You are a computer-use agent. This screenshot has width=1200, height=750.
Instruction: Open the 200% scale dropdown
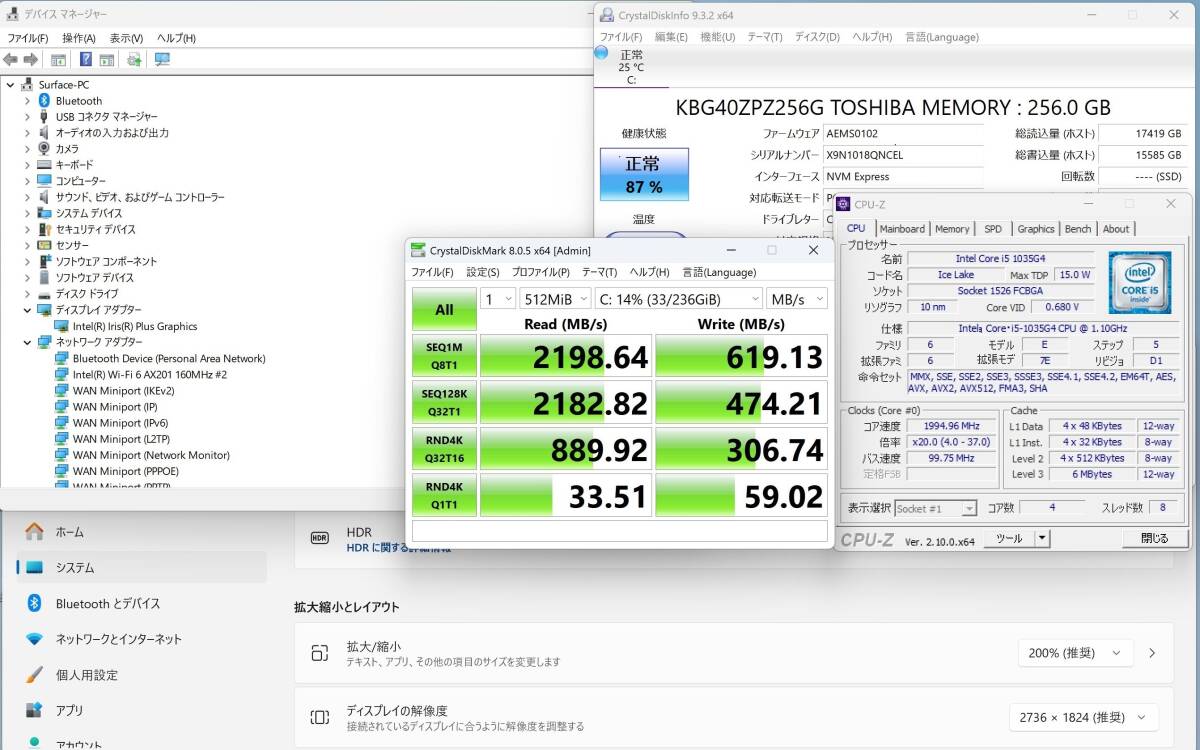pos(1075,653)
